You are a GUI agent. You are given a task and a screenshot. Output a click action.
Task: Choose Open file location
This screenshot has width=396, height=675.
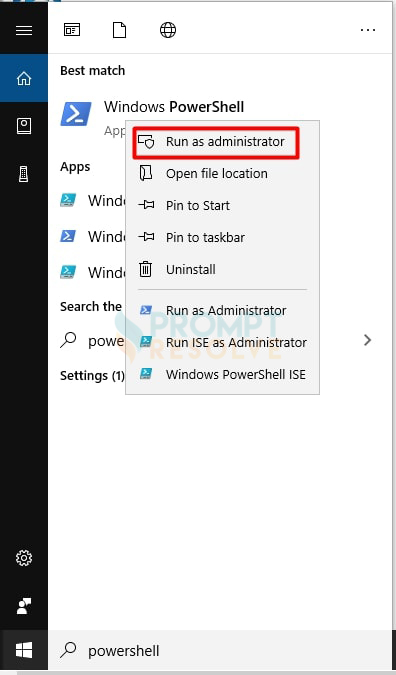(x=222, y=174)
